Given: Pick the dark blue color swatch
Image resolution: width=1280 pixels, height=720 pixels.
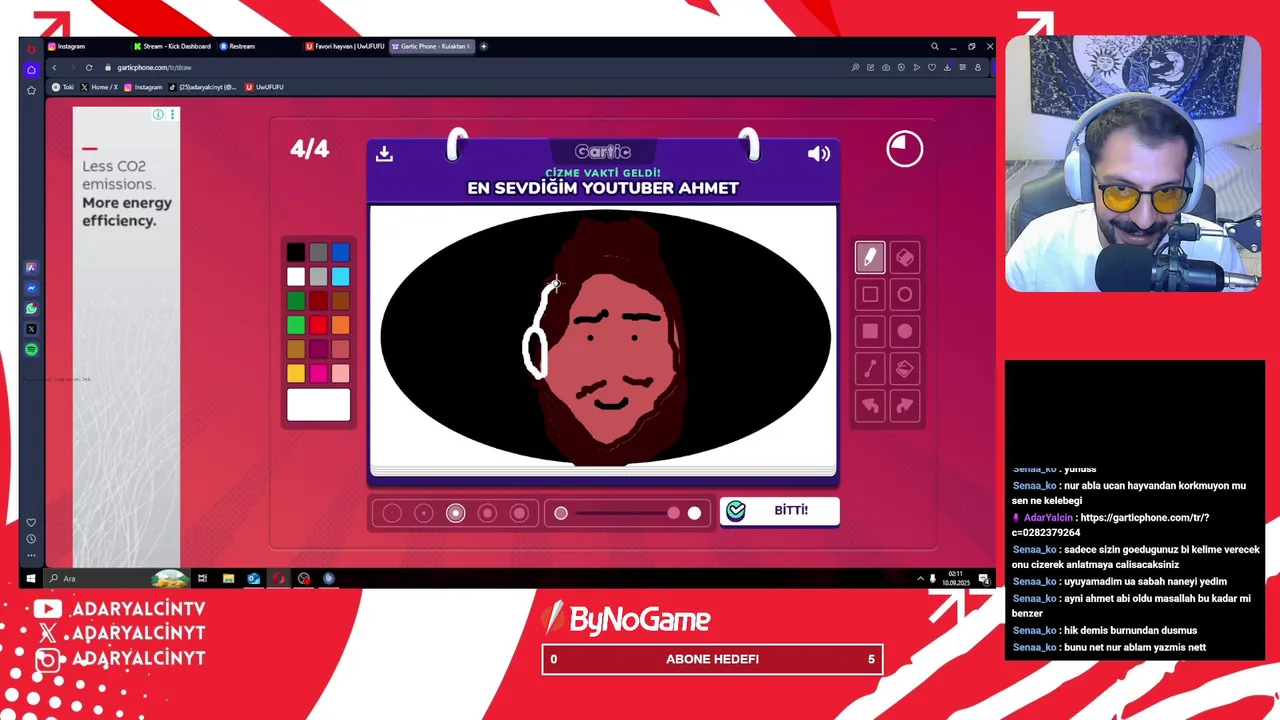Looking at the screenshot, I should pyautogui.click(x=341, y=253).
